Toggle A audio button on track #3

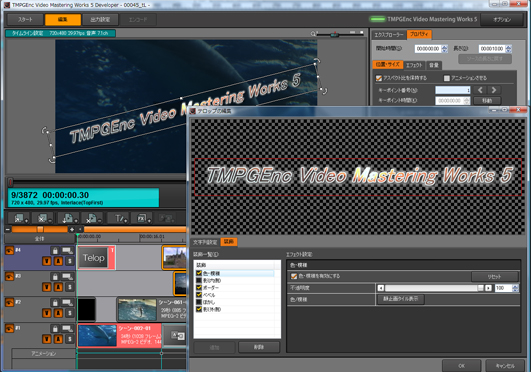pos(58,287)
